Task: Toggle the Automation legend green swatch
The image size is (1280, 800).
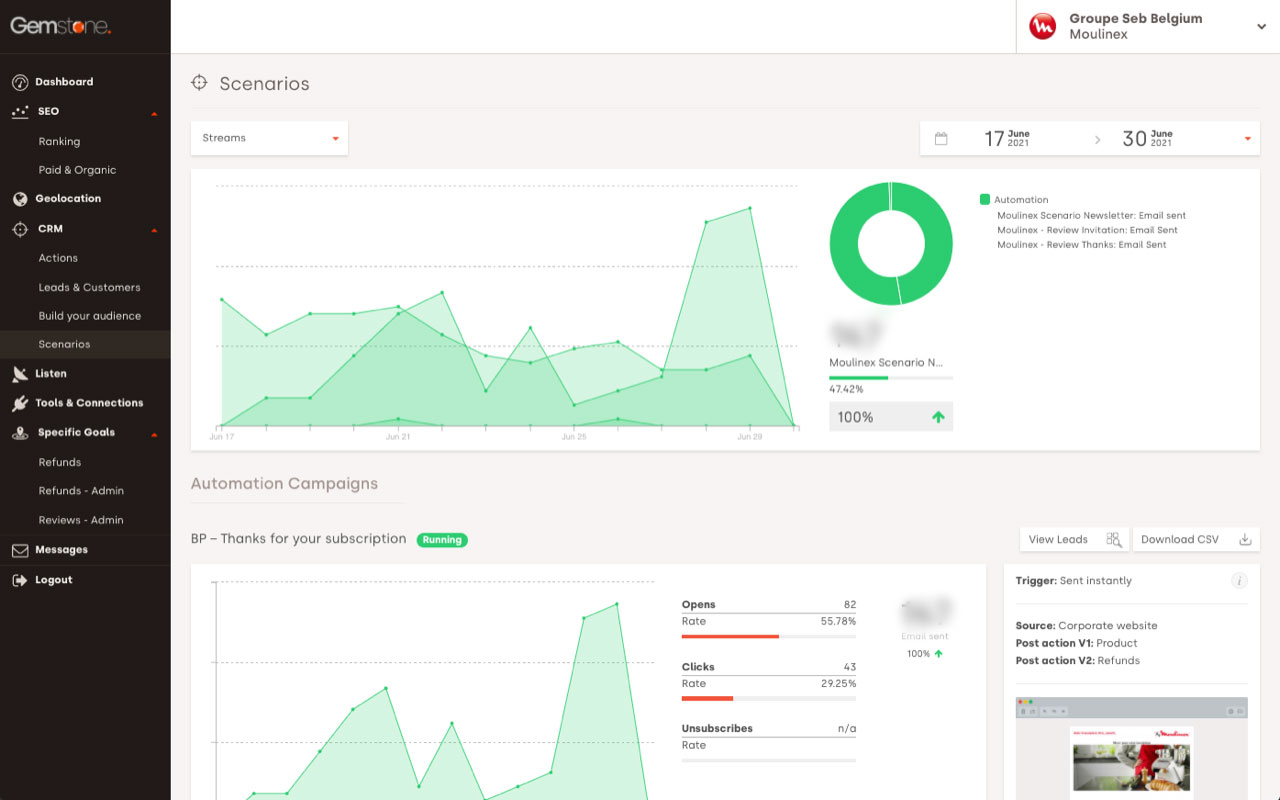Action: coord(985,200)
